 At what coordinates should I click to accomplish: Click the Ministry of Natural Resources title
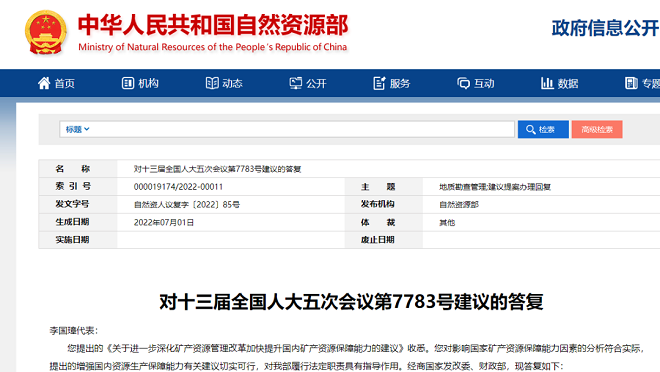(213, 32)
